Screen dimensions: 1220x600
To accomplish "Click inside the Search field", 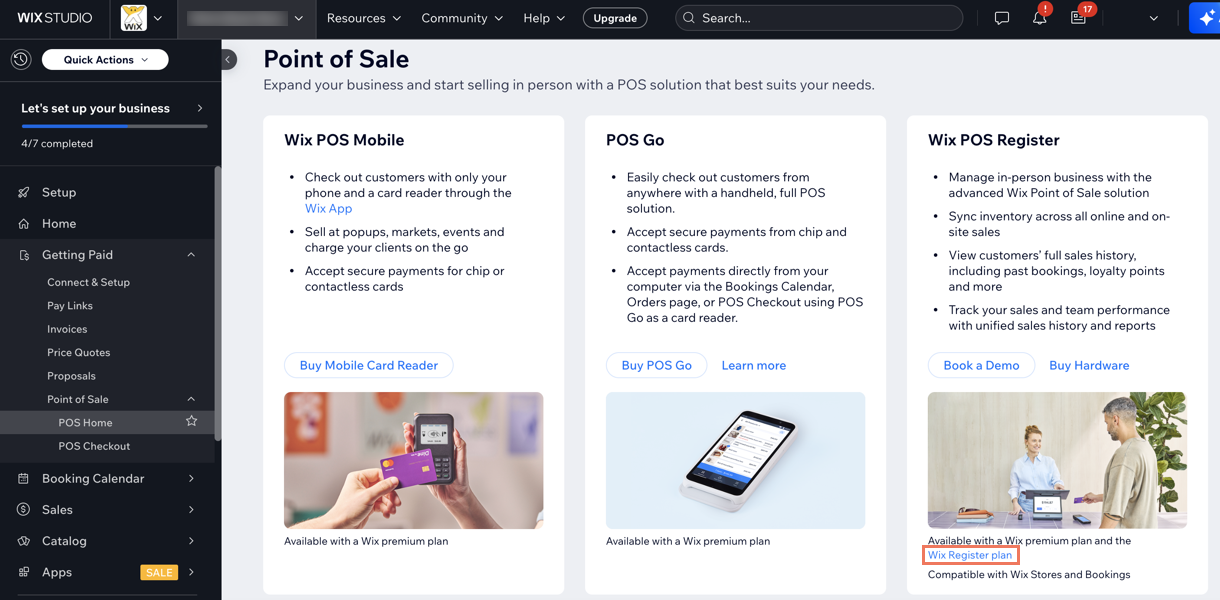I will pos(818,17).
